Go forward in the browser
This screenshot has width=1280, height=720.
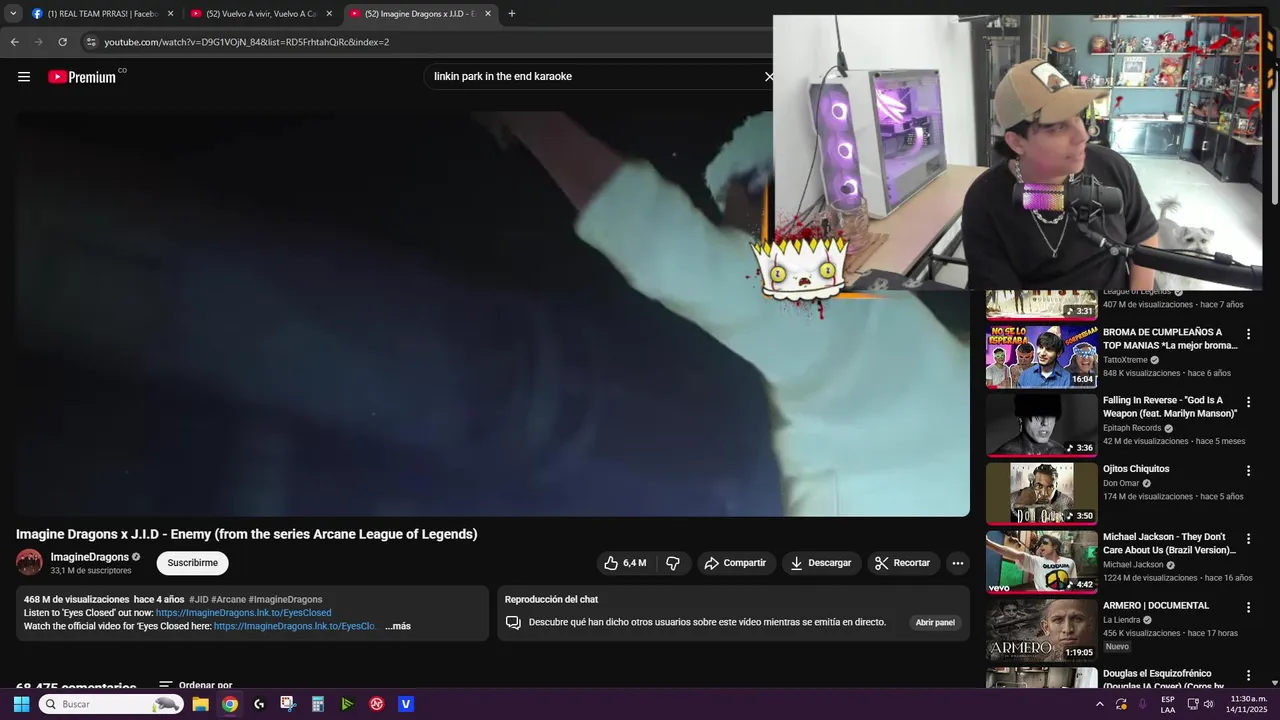coord(38,42)
